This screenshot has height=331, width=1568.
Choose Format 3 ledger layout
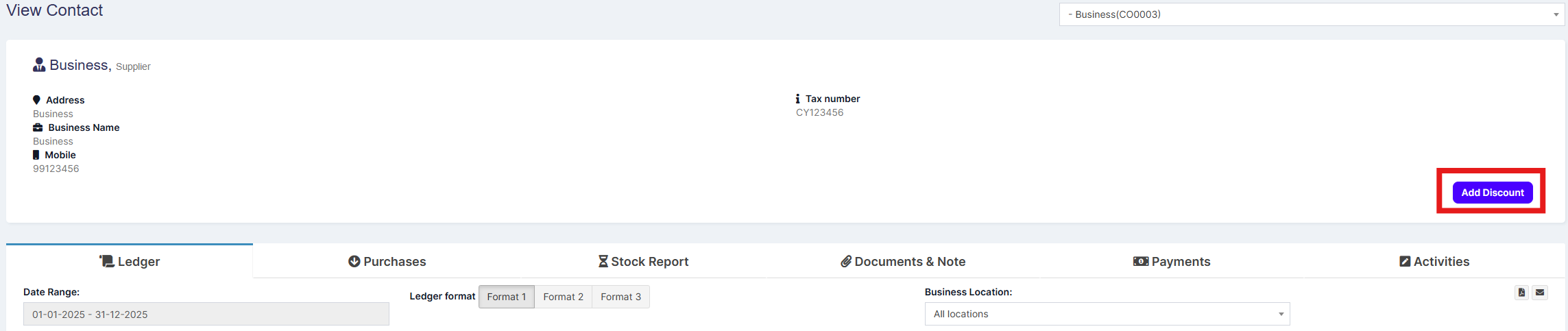pyautogui.click(x=620, y=297)
